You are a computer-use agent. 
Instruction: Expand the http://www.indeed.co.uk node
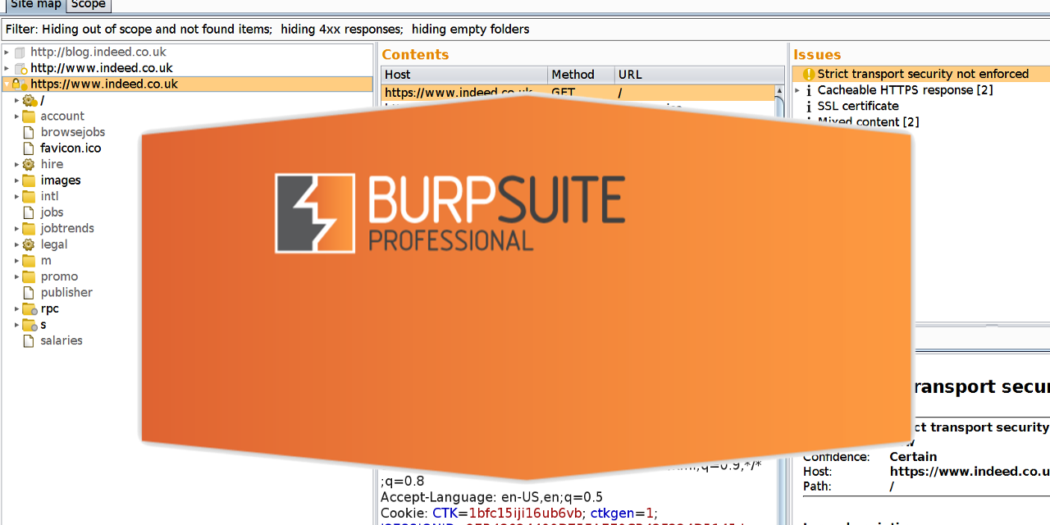7,68
